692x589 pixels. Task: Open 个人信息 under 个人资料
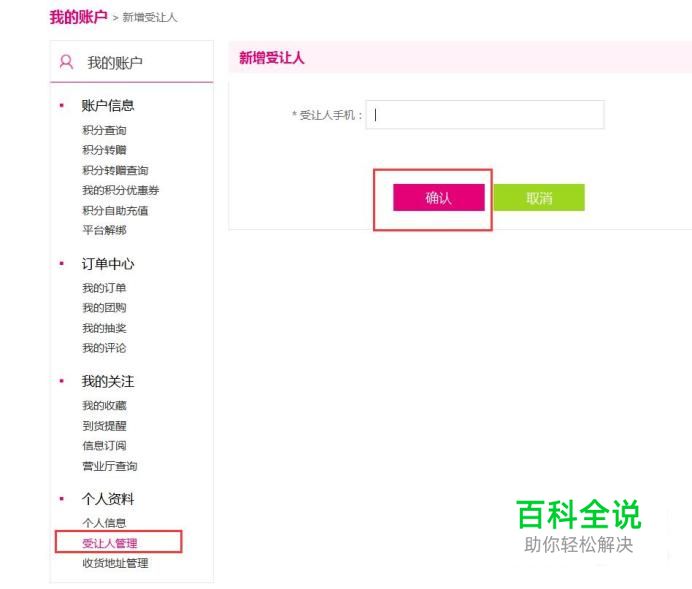pos(104,523)
